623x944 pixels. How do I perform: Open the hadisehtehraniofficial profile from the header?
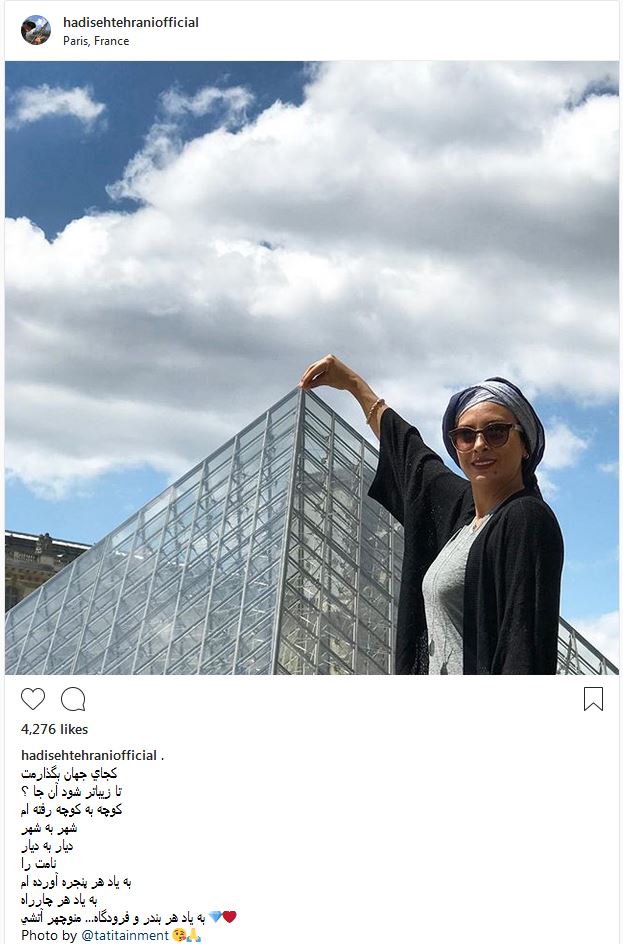tap(131, 22)
